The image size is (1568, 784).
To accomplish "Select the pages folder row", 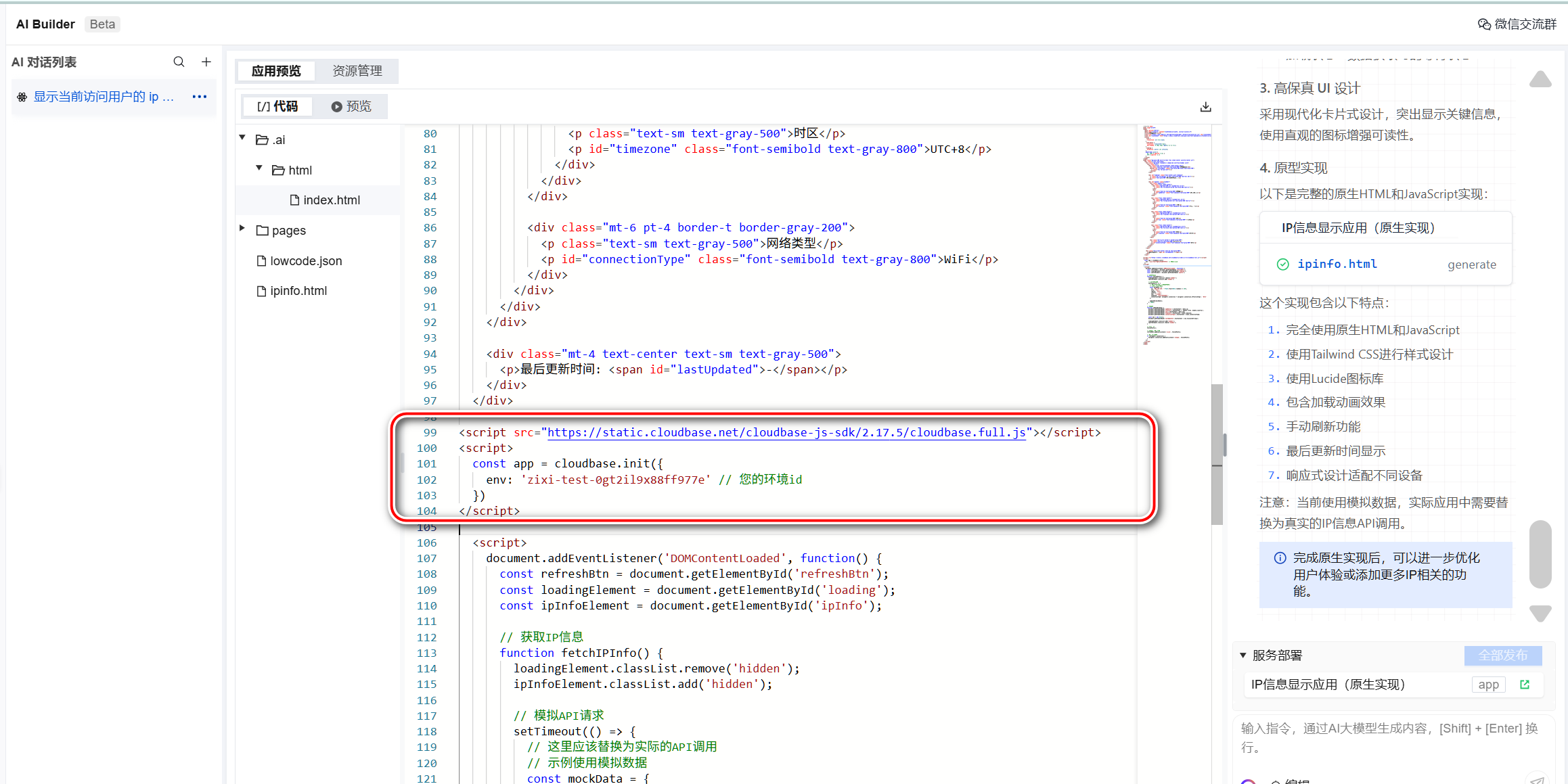I will coord(318,231).
